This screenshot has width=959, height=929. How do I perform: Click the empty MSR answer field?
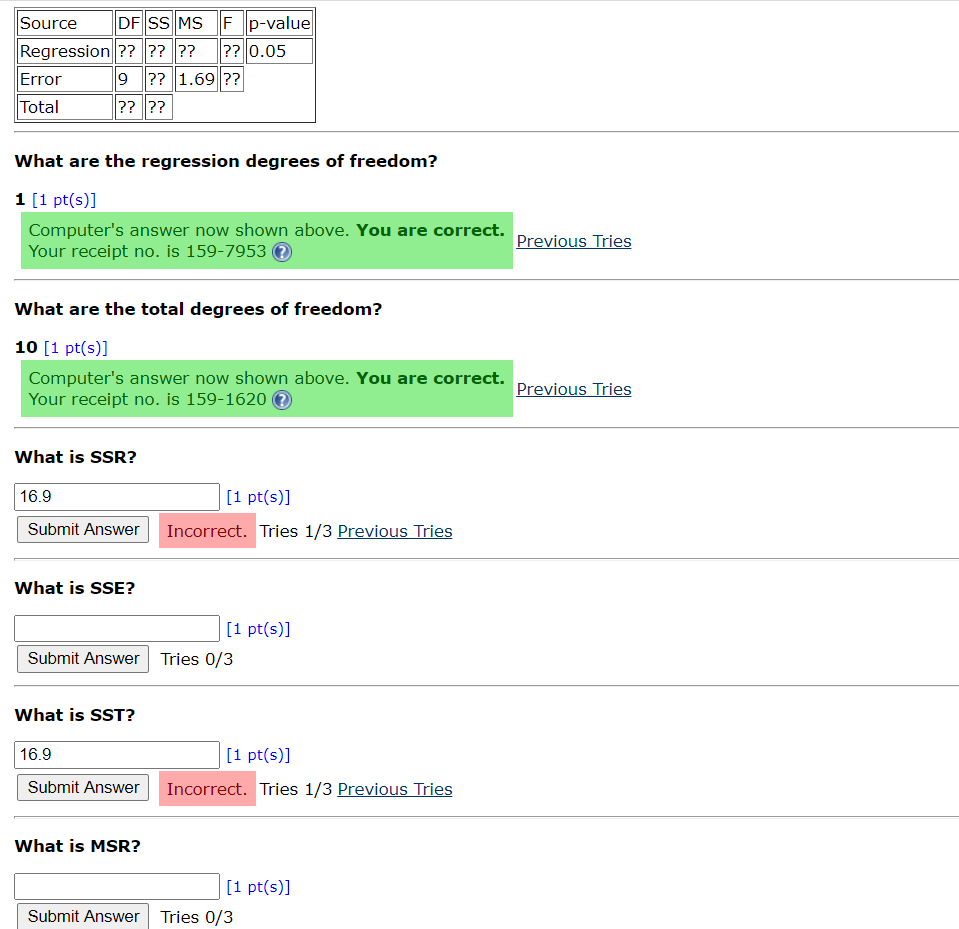(117, 887)
